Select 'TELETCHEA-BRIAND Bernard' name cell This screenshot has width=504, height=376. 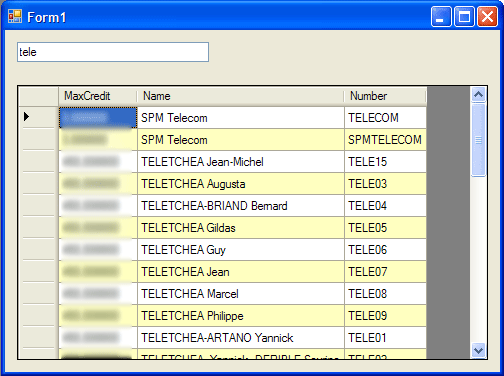click(241, 205)
